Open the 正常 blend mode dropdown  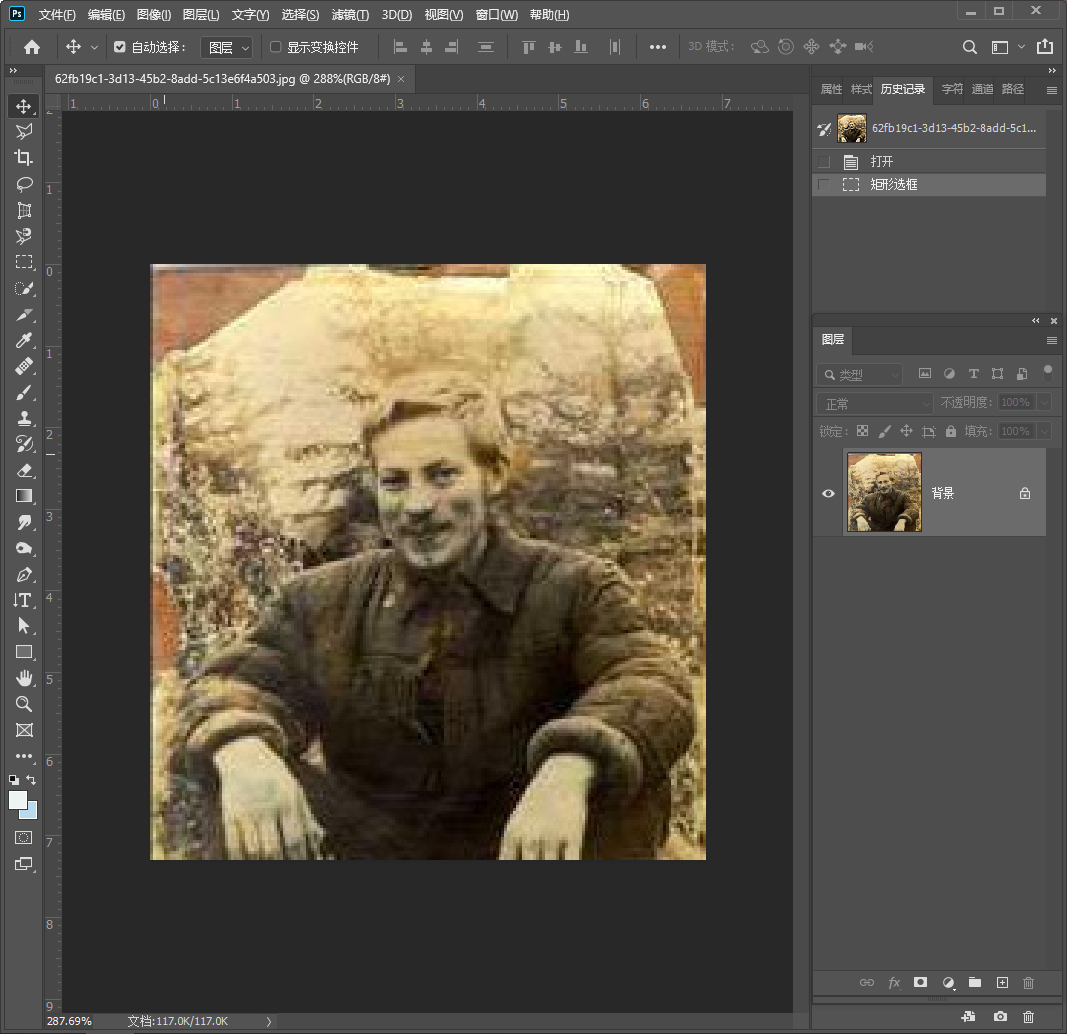875,403
